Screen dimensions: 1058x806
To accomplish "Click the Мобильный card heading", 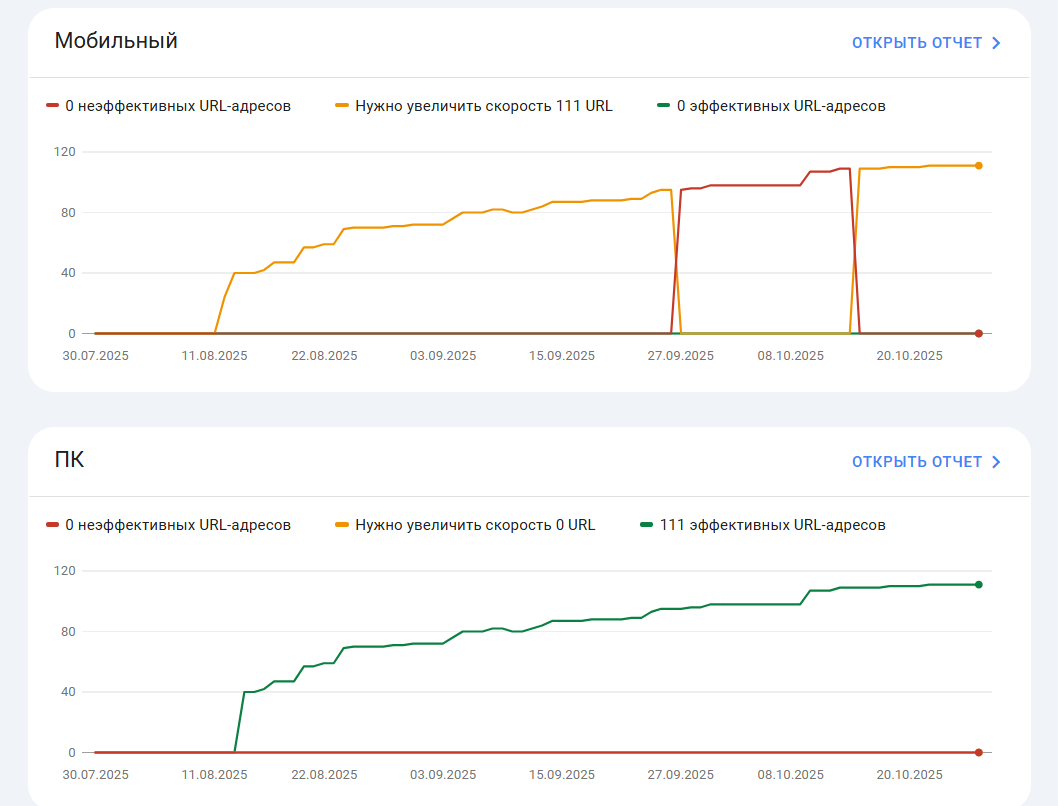I will [116, 41].
